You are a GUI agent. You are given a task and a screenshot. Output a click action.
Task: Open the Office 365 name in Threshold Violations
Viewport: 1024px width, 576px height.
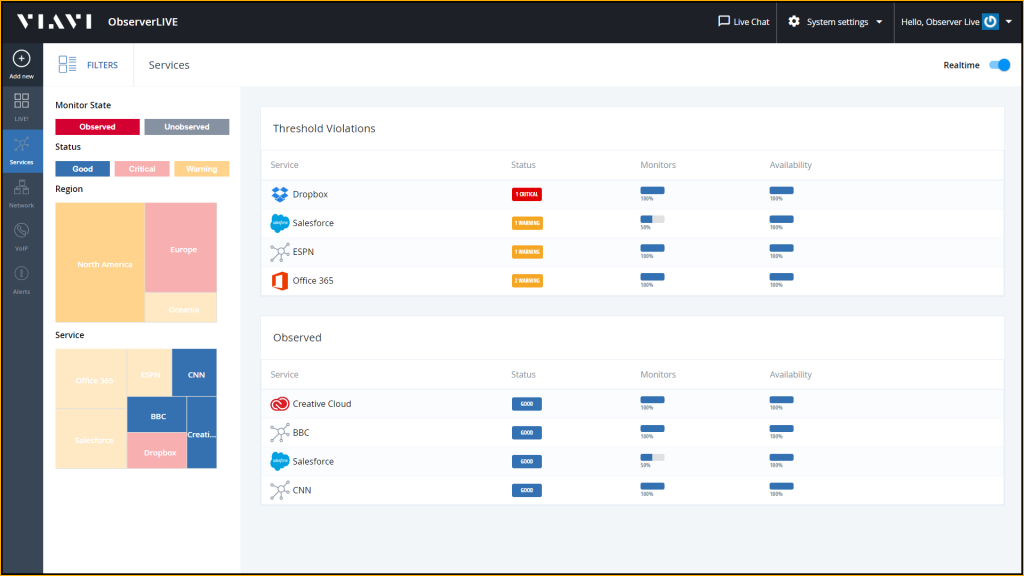point(313,280)
